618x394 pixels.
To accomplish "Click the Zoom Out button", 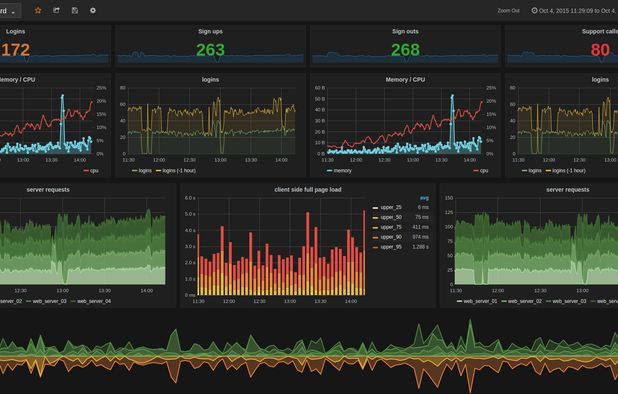I will pyautogui.click(x=508, y=11).
